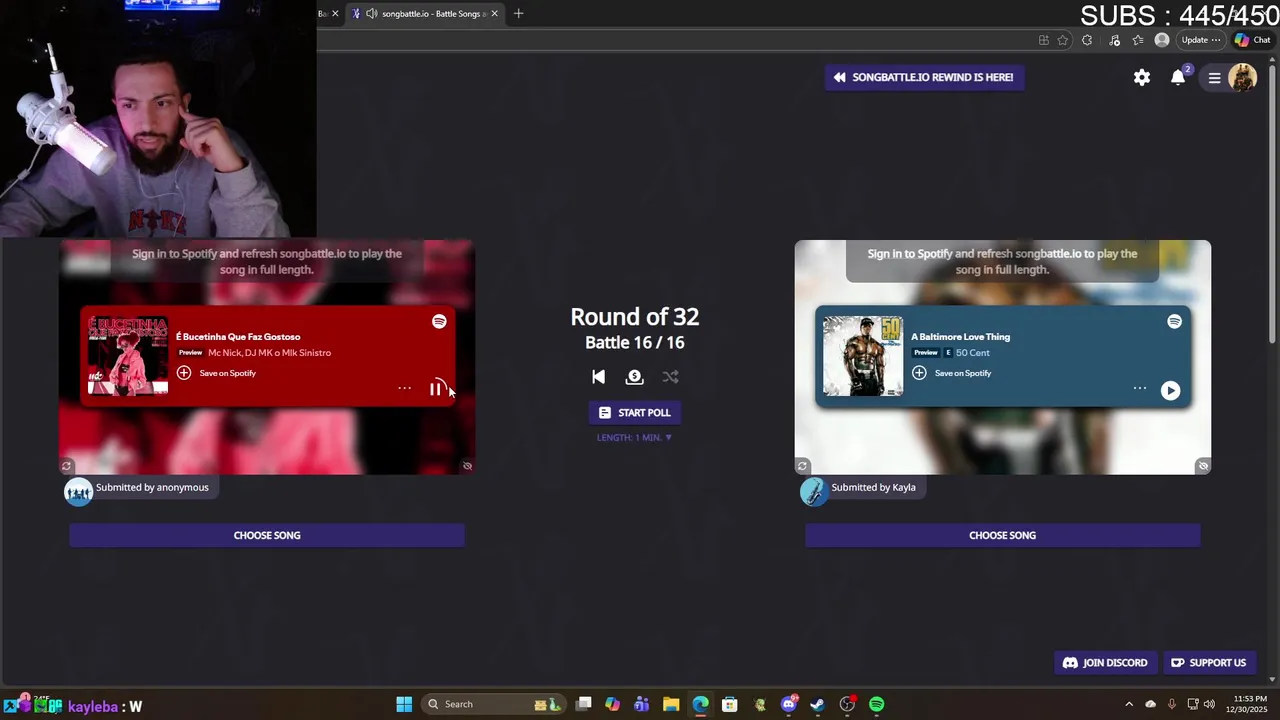The width and height of the screenshot is (1280, 720).
Task: Click the anonymous submitter avatar
Action: coord(78,491)
